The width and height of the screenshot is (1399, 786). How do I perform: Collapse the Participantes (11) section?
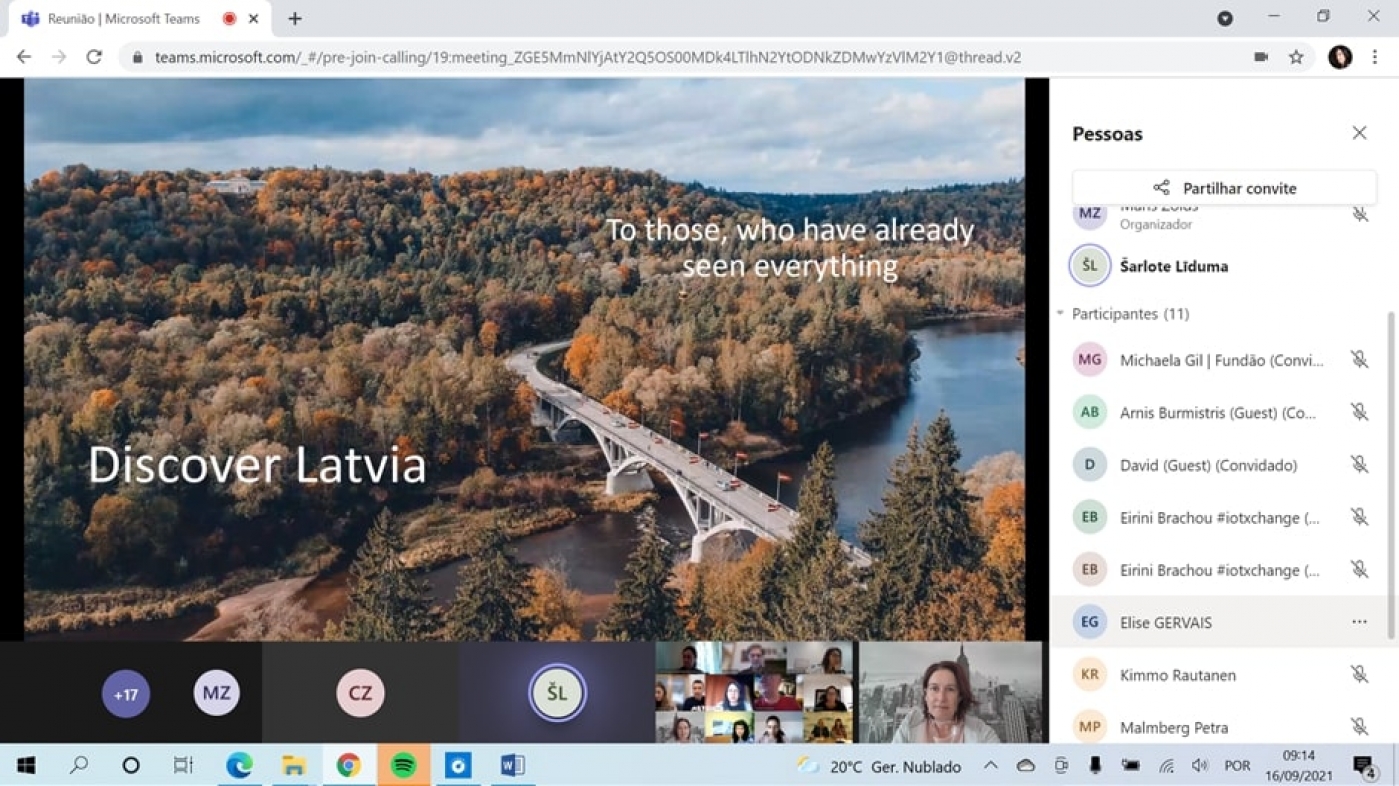1061,314
